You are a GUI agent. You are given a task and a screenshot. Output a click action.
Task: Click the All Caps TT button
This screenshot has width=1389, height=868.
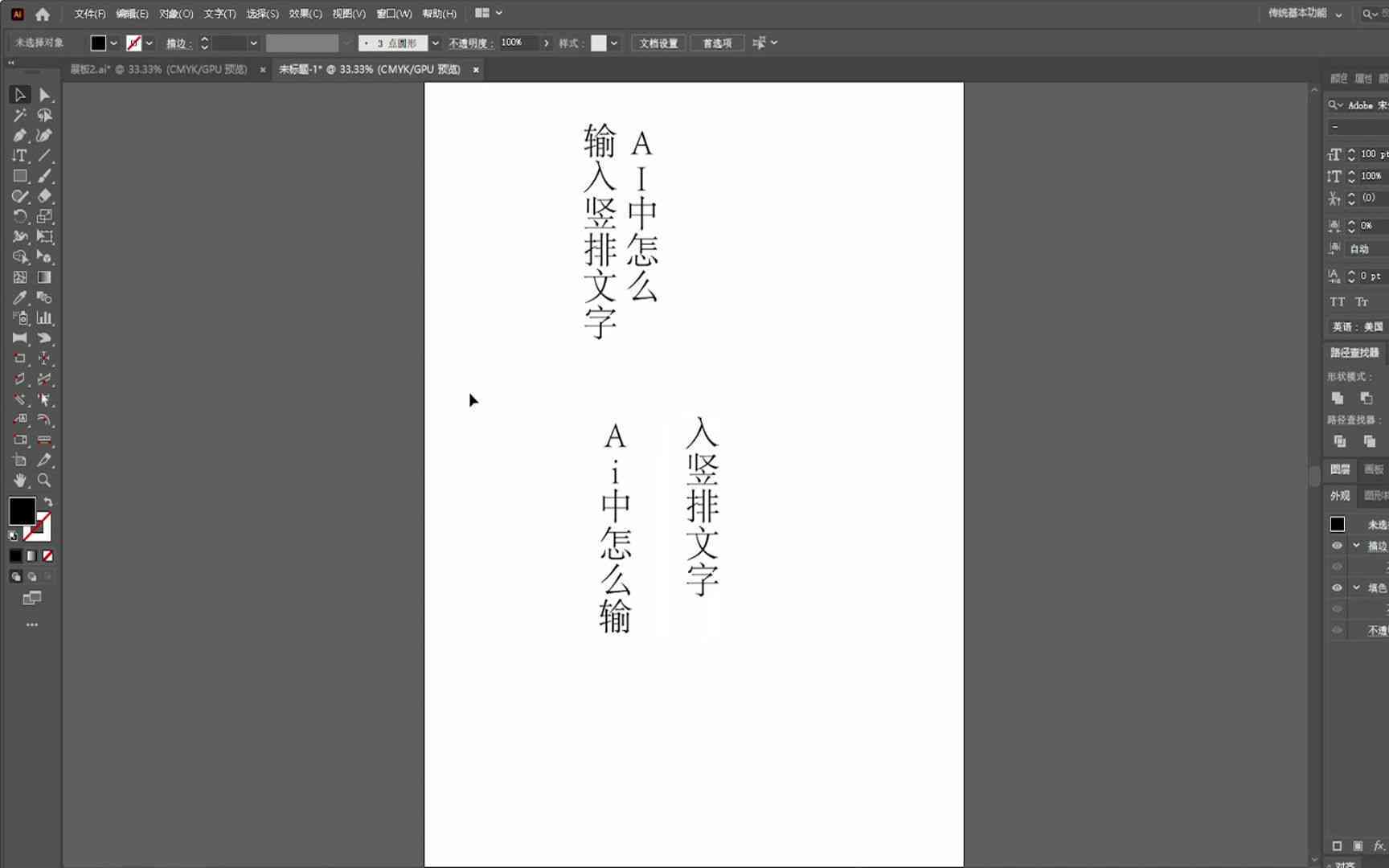(1338, 302)
